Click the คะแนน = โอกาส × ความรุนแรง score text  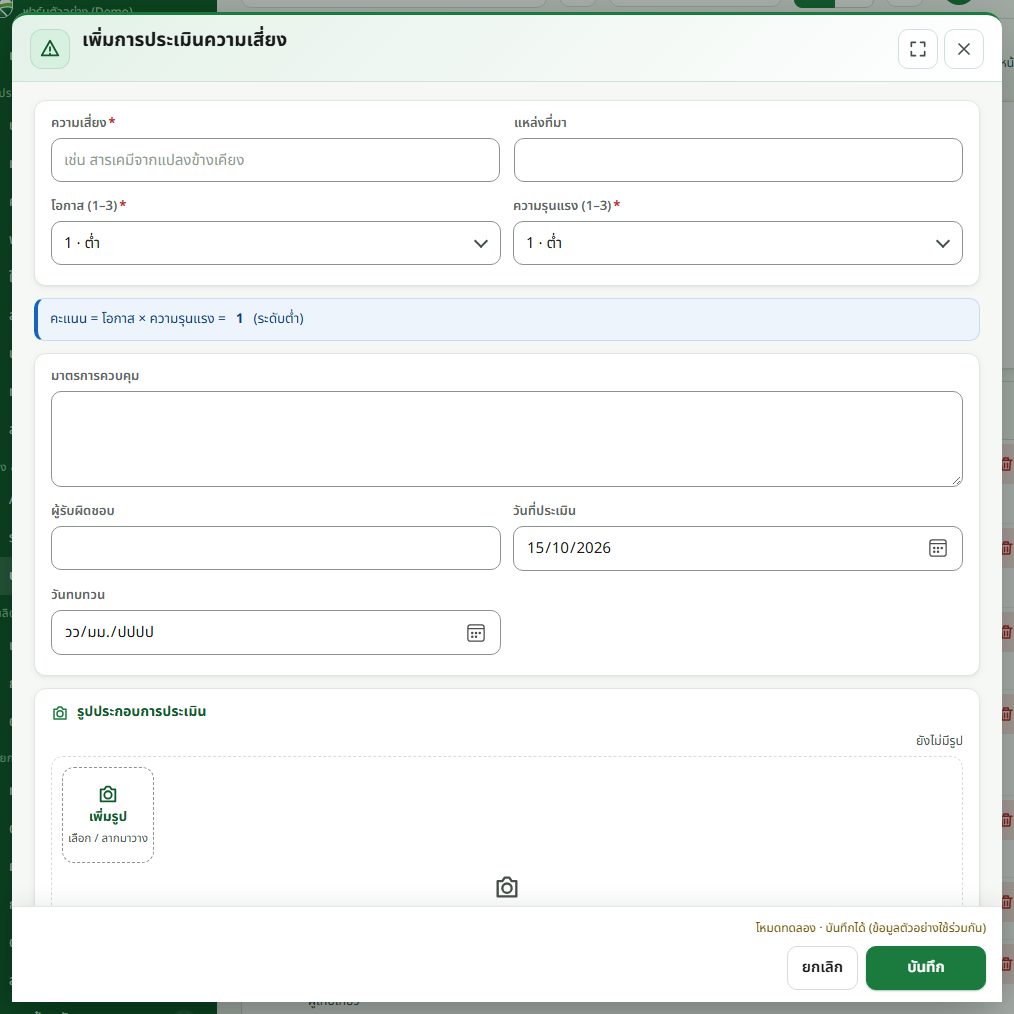tap(177, 319)
